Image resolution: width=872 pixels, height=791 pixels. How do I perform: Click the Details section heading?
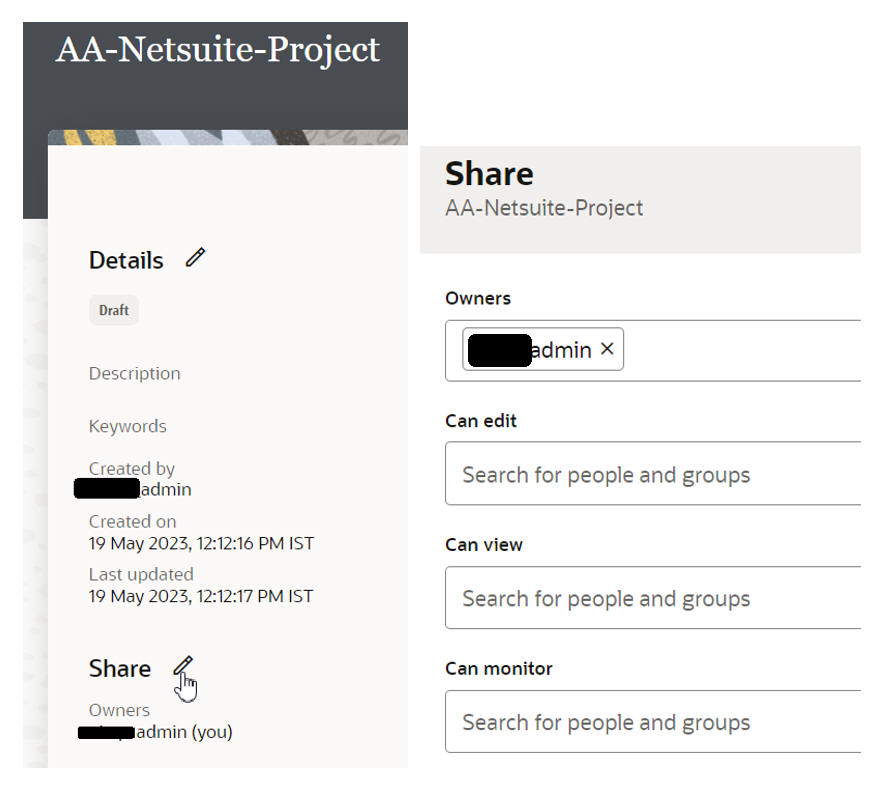(126, 260)
